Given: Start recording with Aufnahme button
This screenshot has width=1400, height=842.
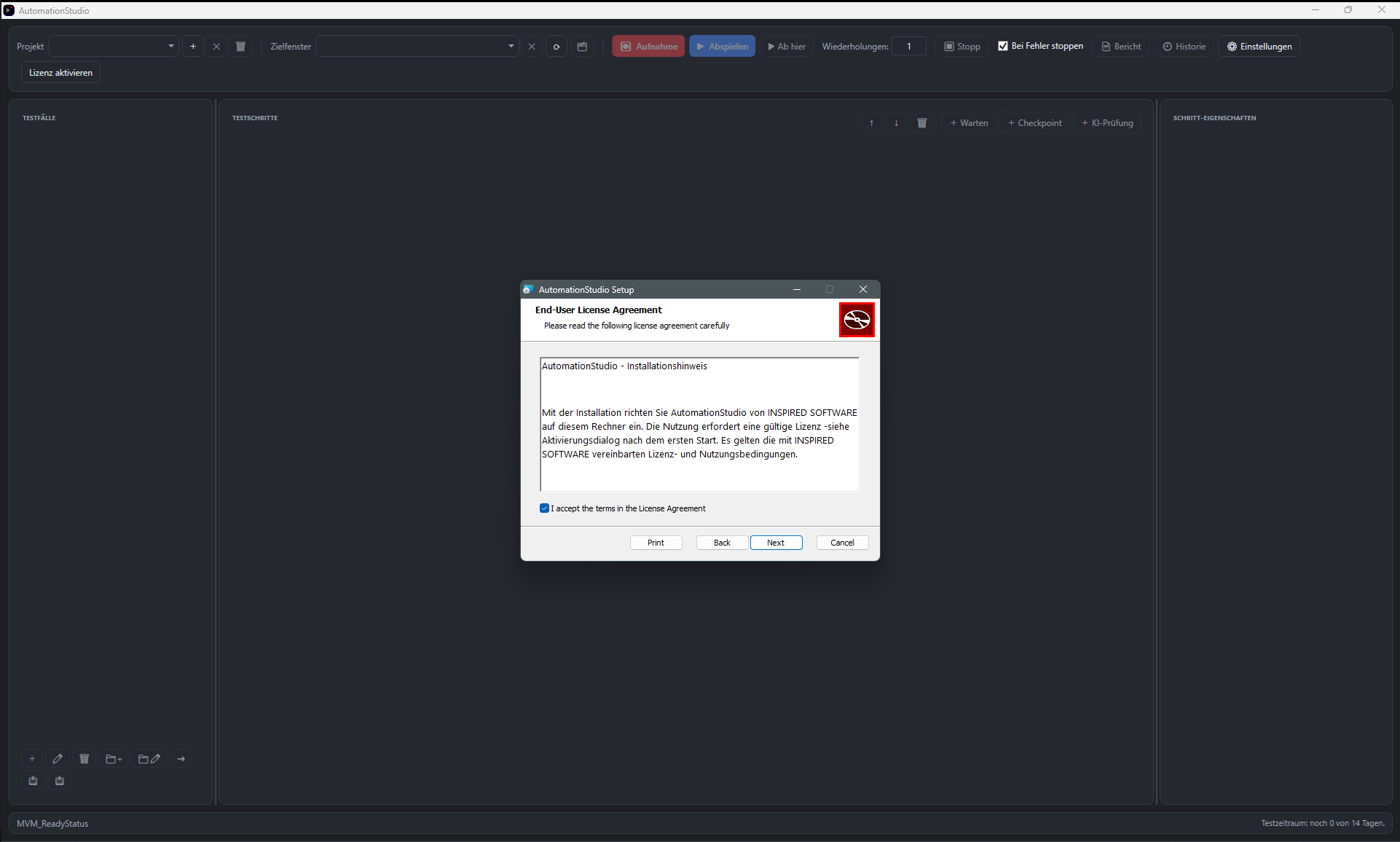Looking at the screenshot, I should (x=648, y=46).
